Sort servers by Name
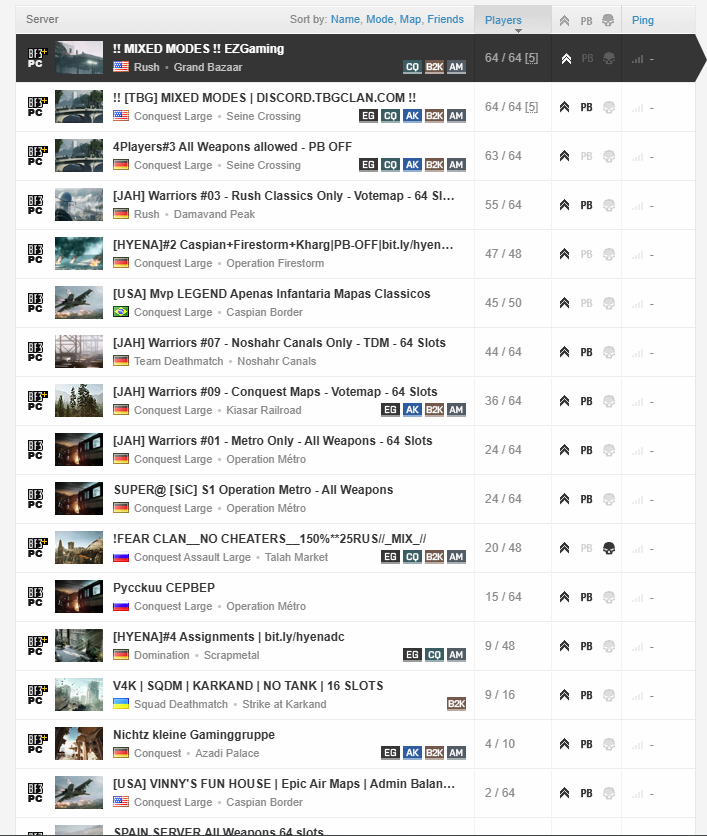The image size is (707, 836). click(x=345, y=19)
